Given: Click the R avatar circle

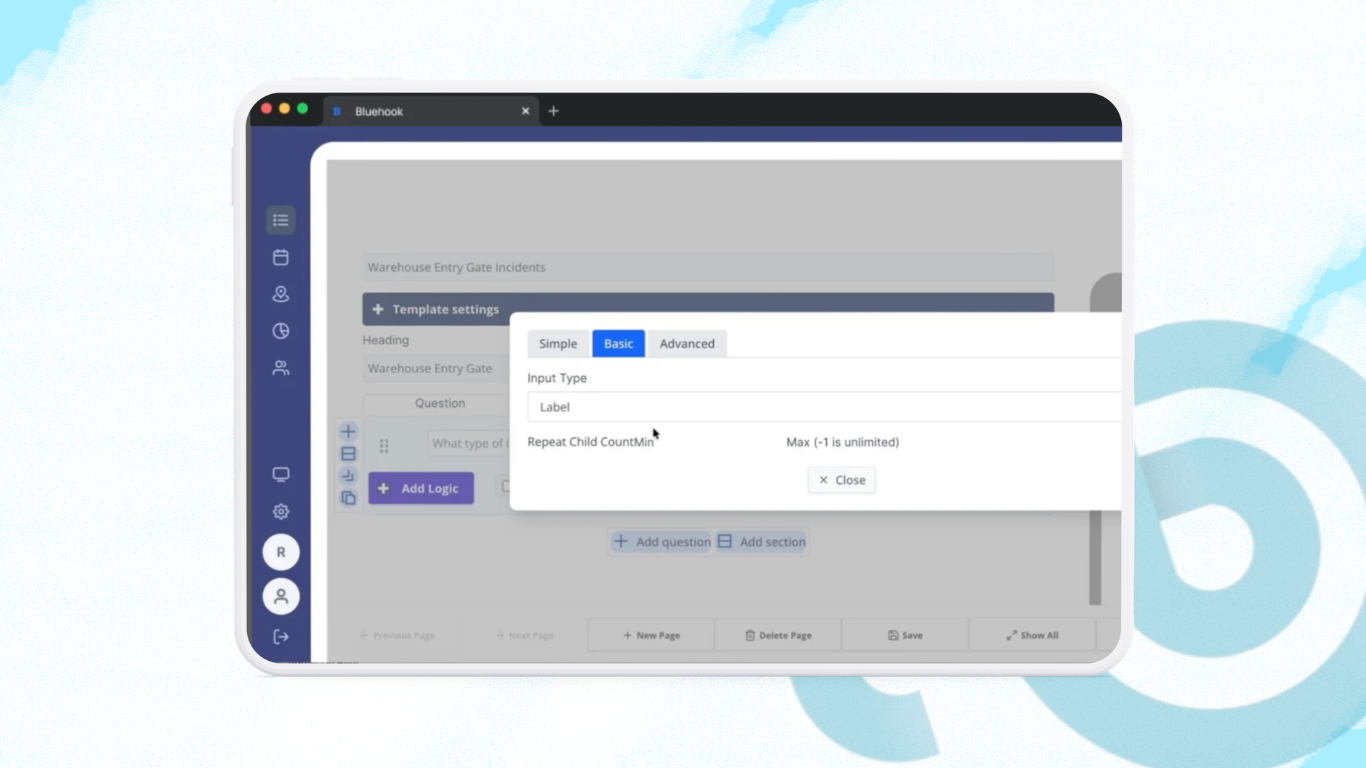Looking at the screenshot, I should (281, 552).
